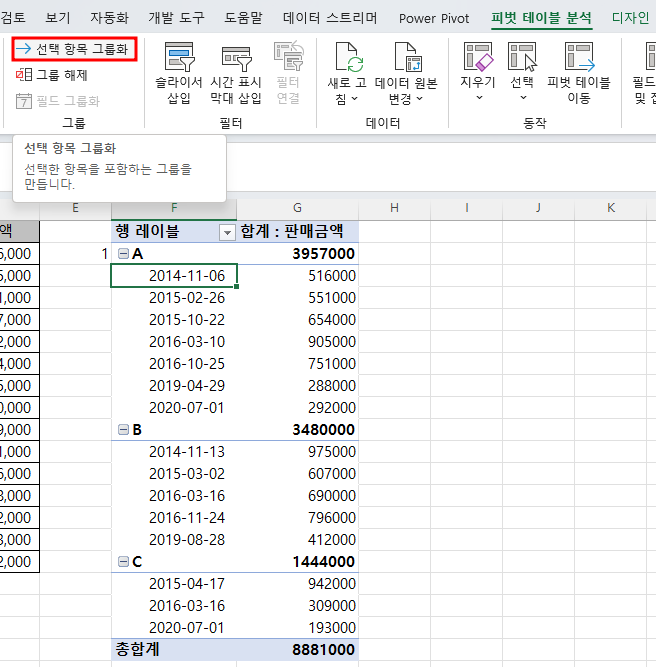Select column K header
This screenshot has height=667, width=656.
610,208
